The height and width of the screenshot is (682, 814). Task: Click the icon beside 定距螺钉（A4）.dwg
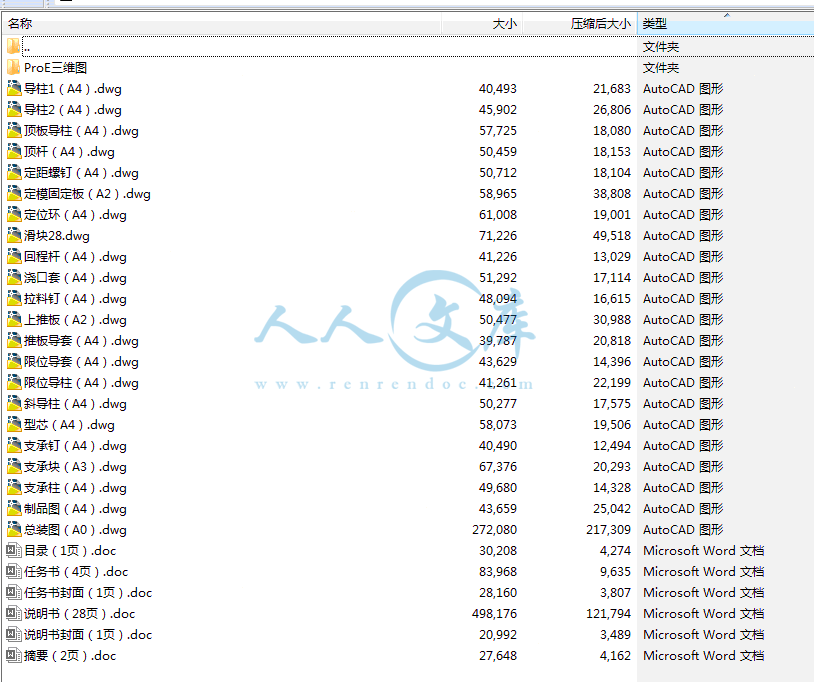[x=14, y=173]
